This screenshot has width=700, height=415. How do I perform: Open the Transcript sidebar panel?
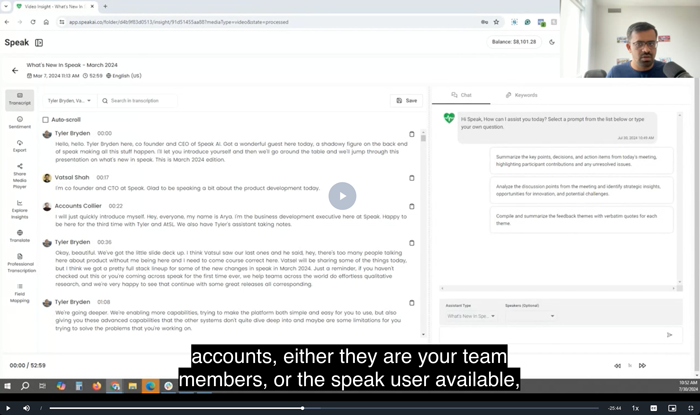(20, 99)
